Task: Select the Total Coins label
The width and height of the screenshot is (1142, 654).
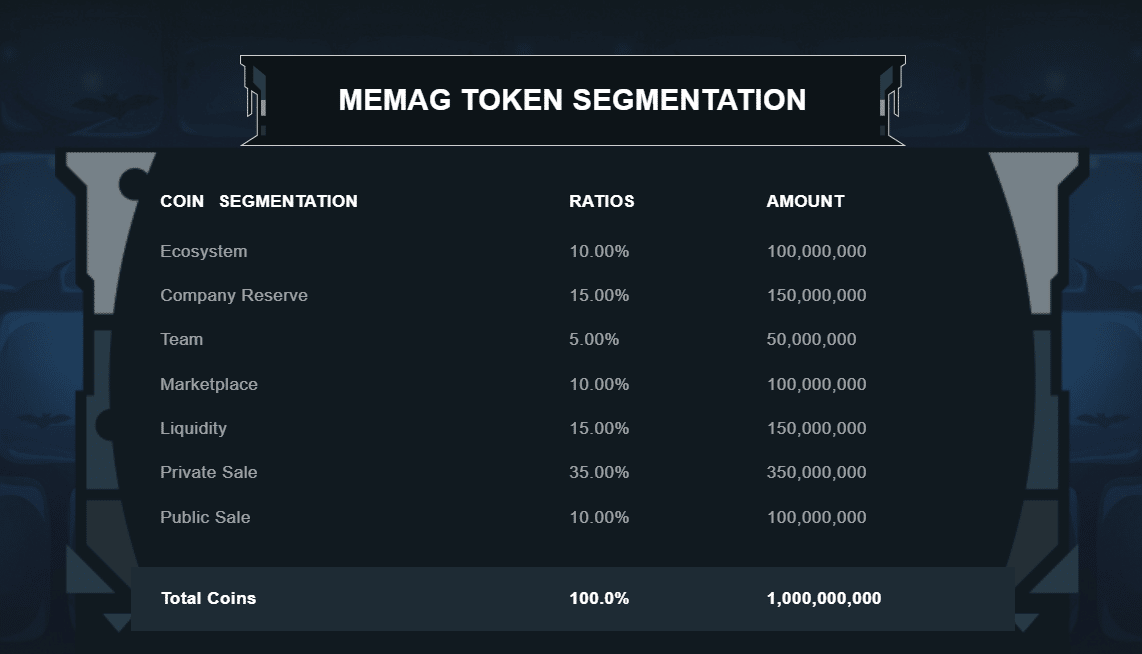Action: click(208, 598)
